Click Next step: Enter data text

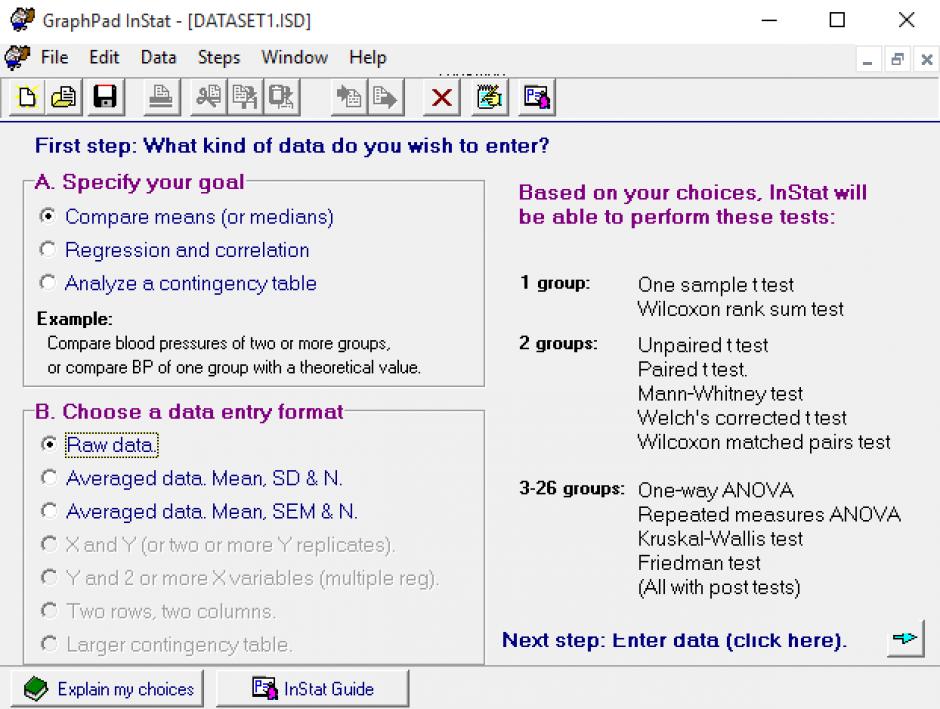click(674, 640)
